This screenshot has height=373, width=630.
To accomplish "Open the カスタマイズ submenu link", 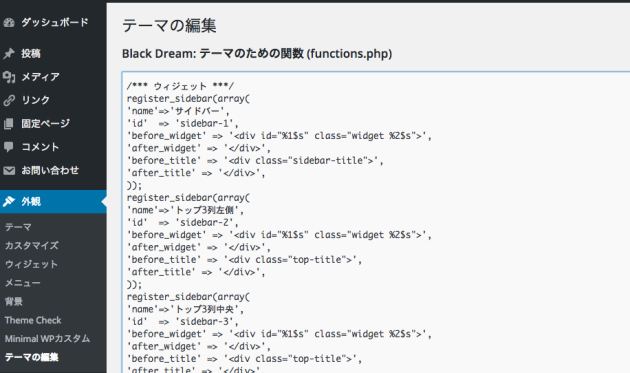I will click(x=32, y=246).
